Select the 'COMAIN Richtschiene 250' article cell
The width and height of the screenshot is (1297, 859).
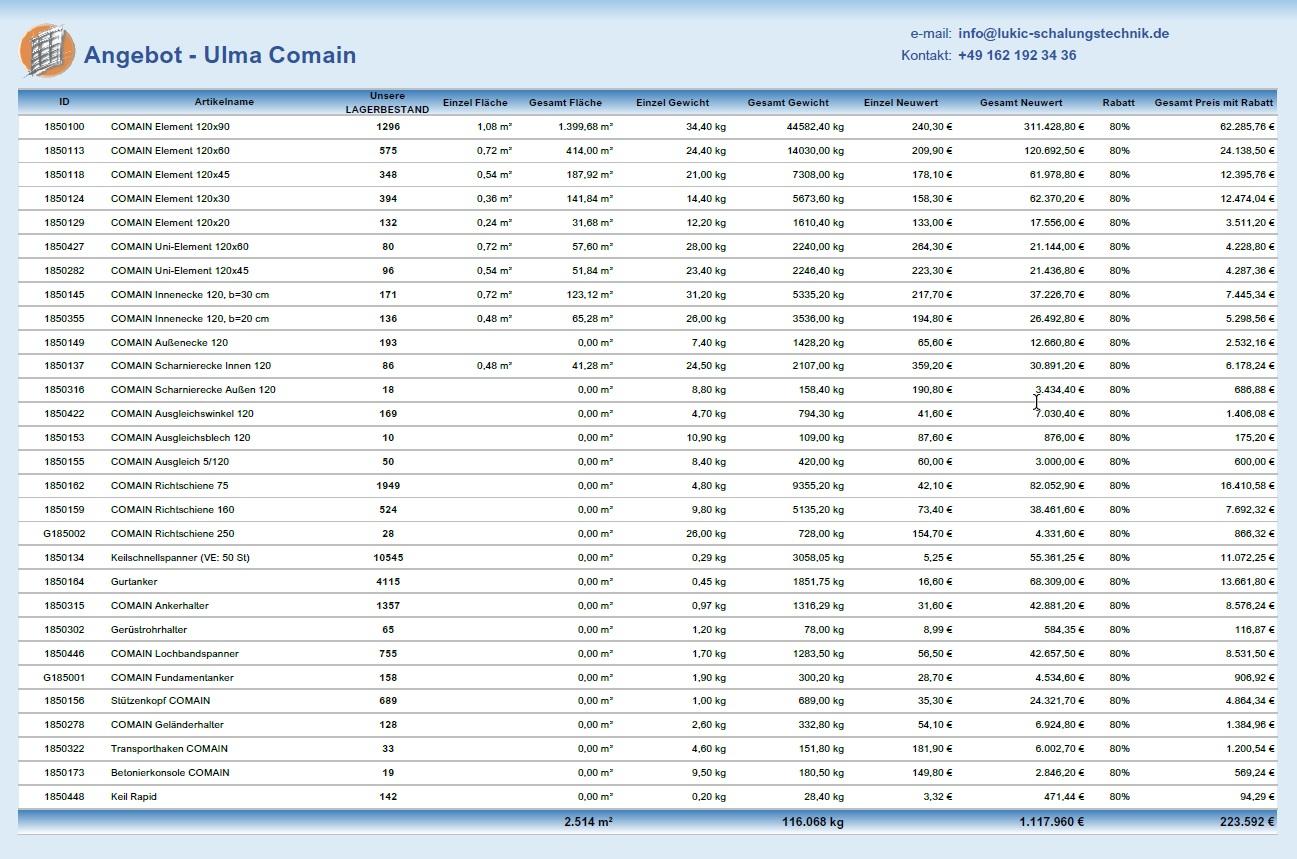[x=172, y=533]
